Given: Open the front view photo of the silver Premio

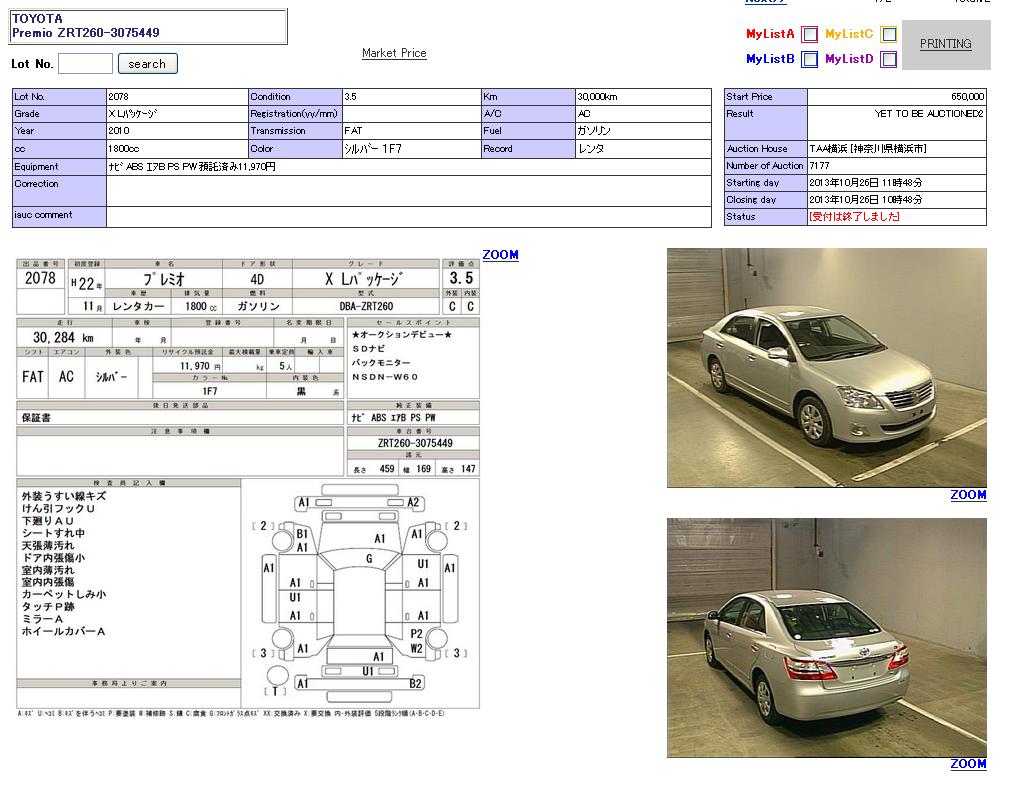Looking at the screenshot, I should [826, 368].
